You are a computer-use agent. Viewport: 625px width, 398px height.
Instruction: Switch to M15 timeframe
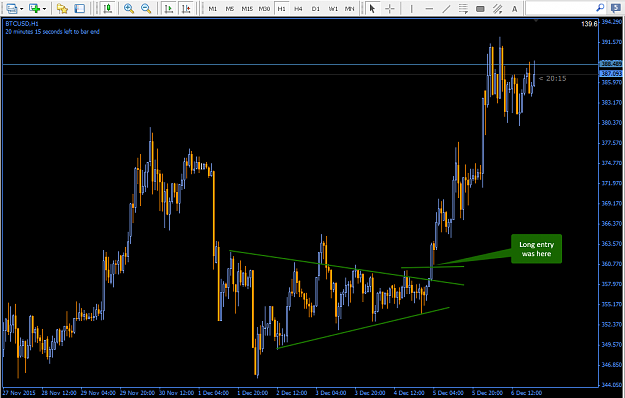[x=247, y=9]
